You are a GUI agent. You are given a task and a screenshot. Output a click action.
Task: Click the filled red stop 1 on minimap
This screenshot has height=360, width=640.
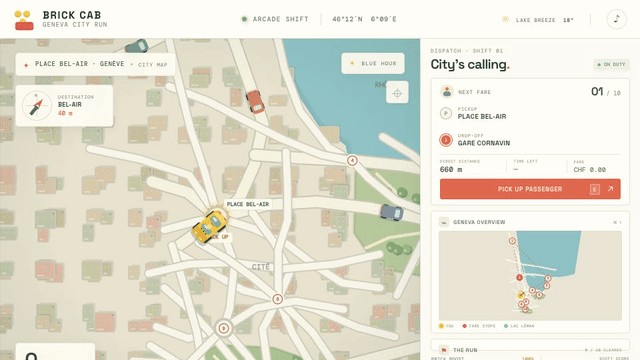click(519, 278)
